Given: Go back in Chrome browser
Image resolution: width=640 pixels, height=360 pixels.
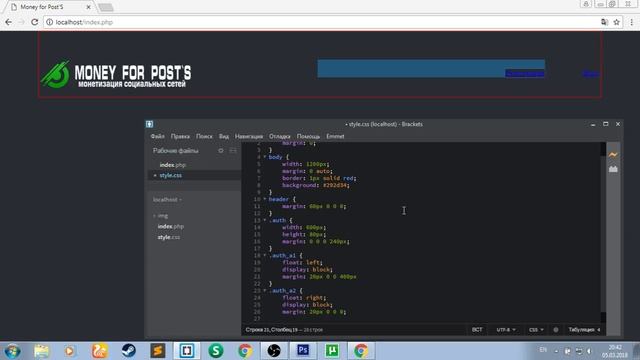Looking at the screenshot, I should pyautogui.click(x=9, y=22).
